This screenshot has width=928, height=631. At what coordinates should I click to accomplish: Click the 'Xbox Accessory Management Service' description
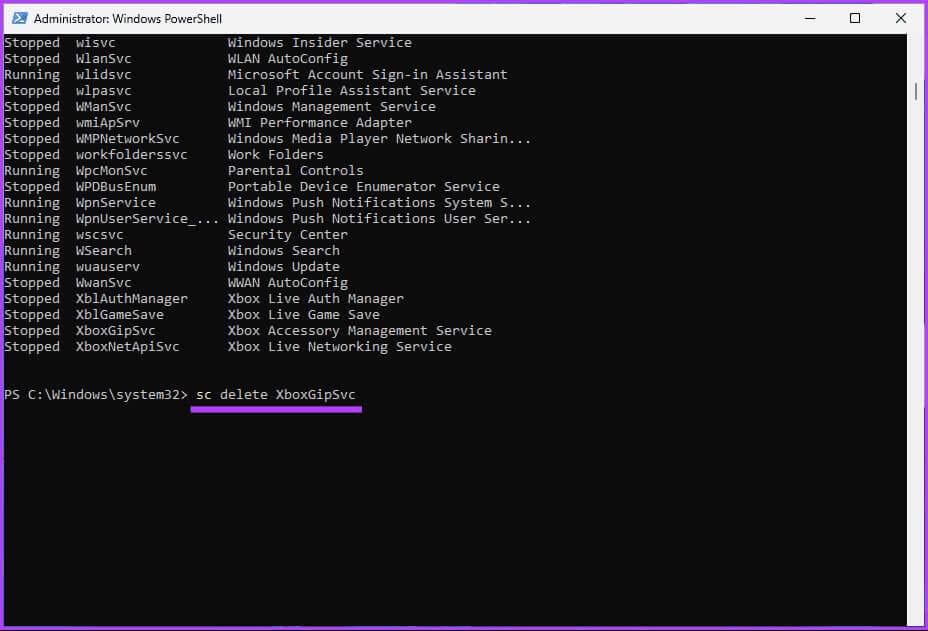[x=359, y=331]
